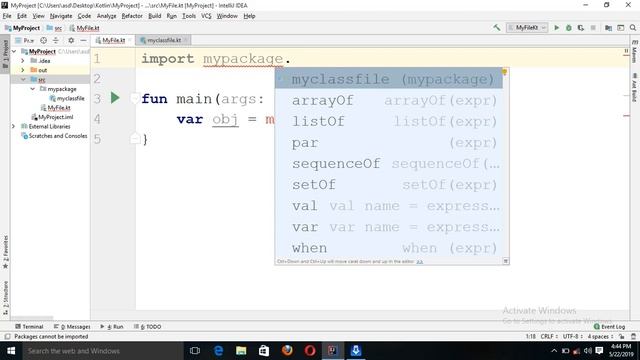Change UTF-8 encoding in status bar

[573, 337]
